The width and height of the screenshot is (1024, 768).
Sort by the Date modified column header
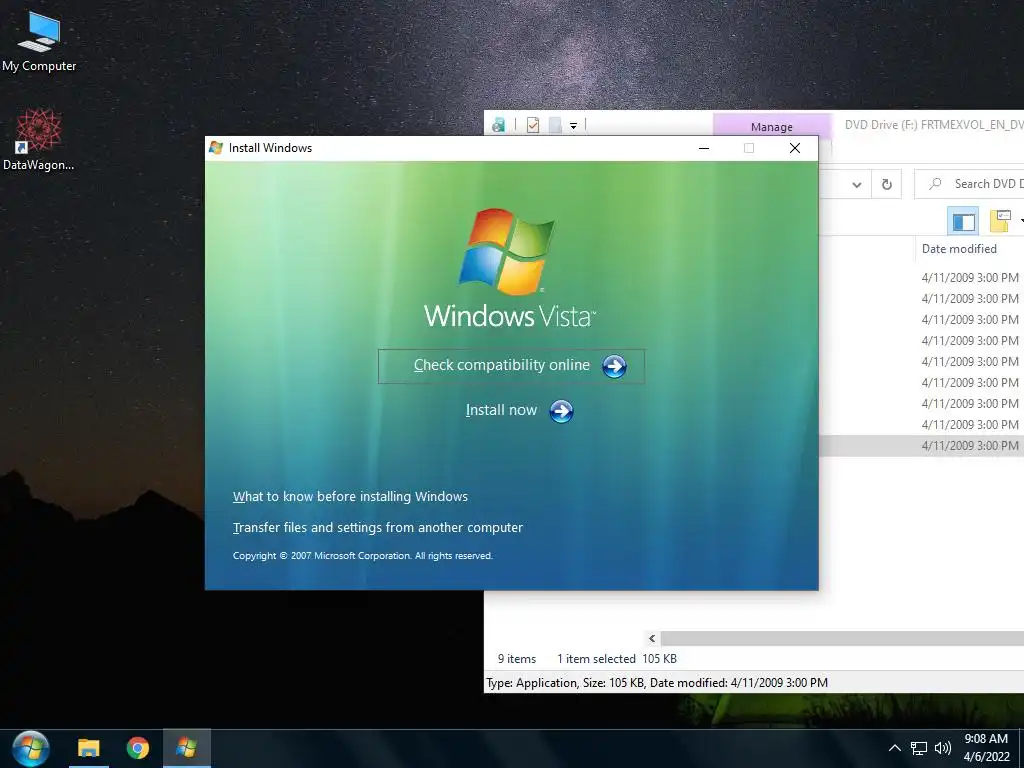click(959, 249)
